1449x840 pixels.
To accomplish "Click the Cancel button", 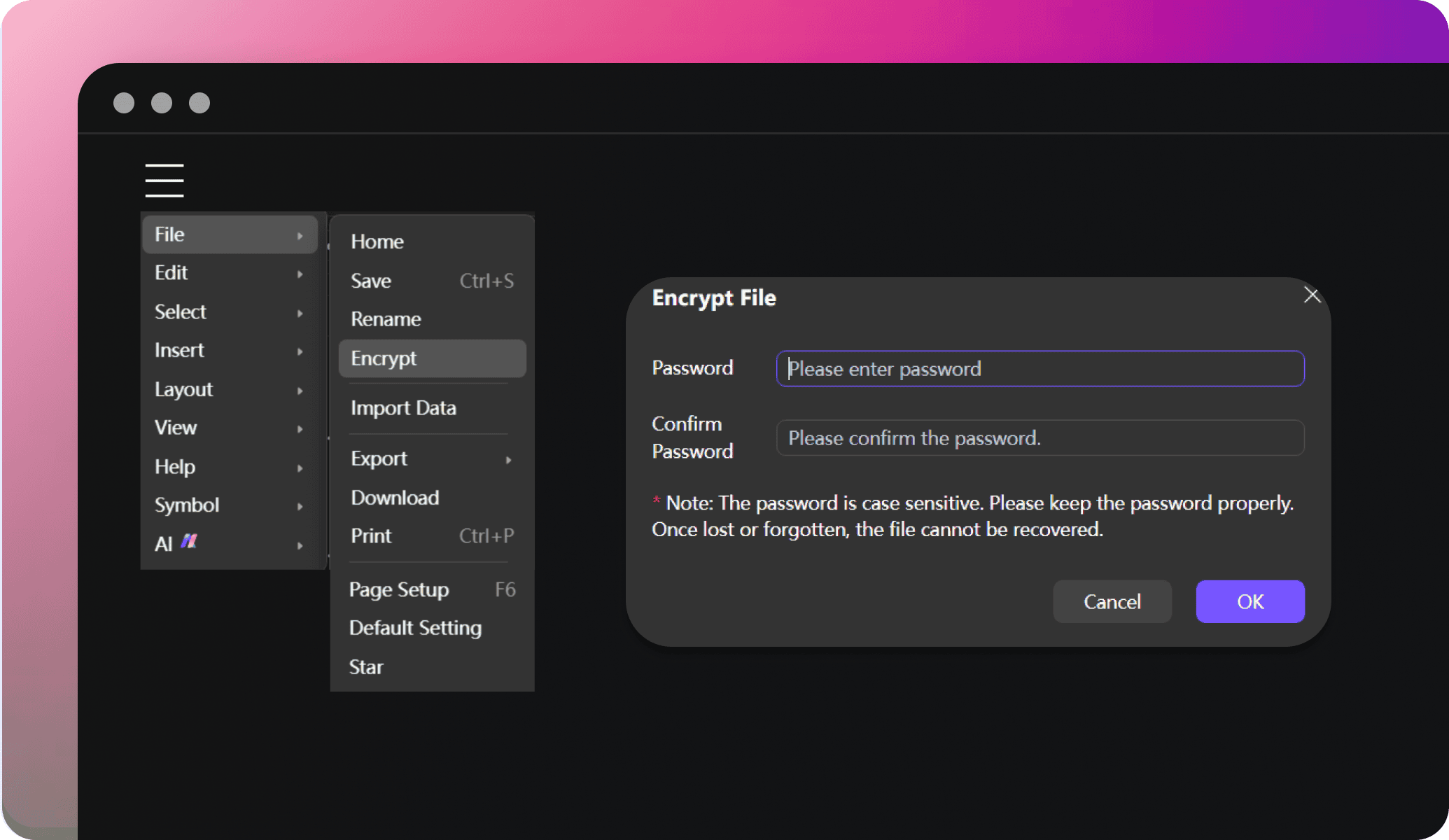I will [x=1113, y=601].
